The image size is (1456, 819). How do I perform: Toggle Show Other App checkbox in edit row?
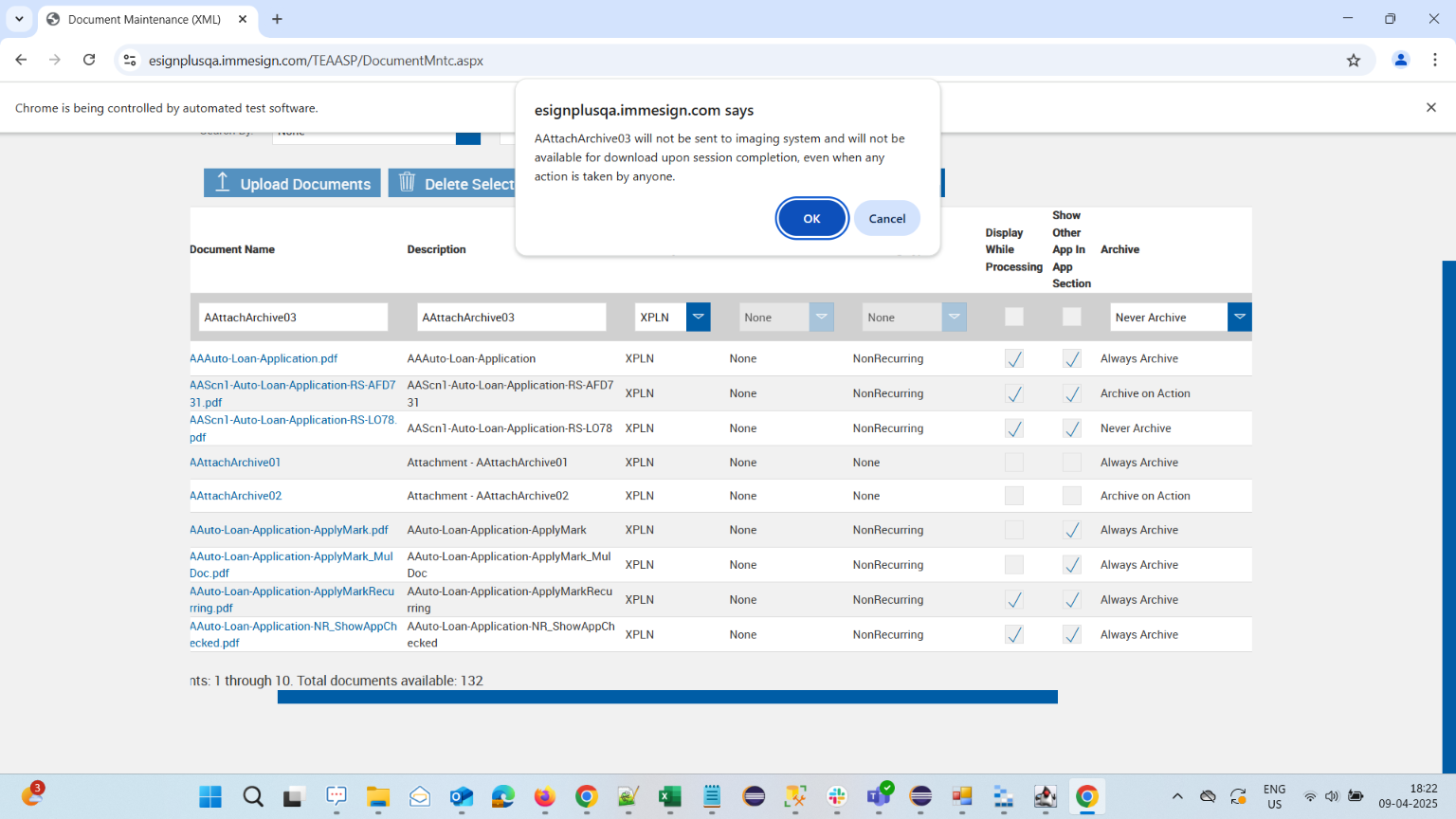(x=1072, y=317)
